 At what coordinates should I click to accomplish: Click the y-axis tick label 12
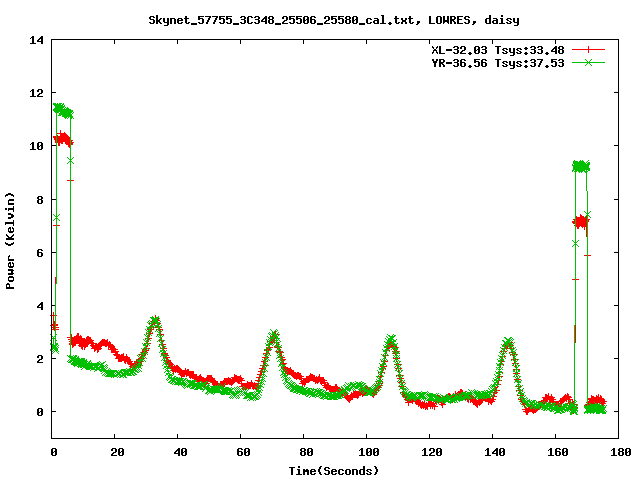pyautogui.click(x=36, y=93)
